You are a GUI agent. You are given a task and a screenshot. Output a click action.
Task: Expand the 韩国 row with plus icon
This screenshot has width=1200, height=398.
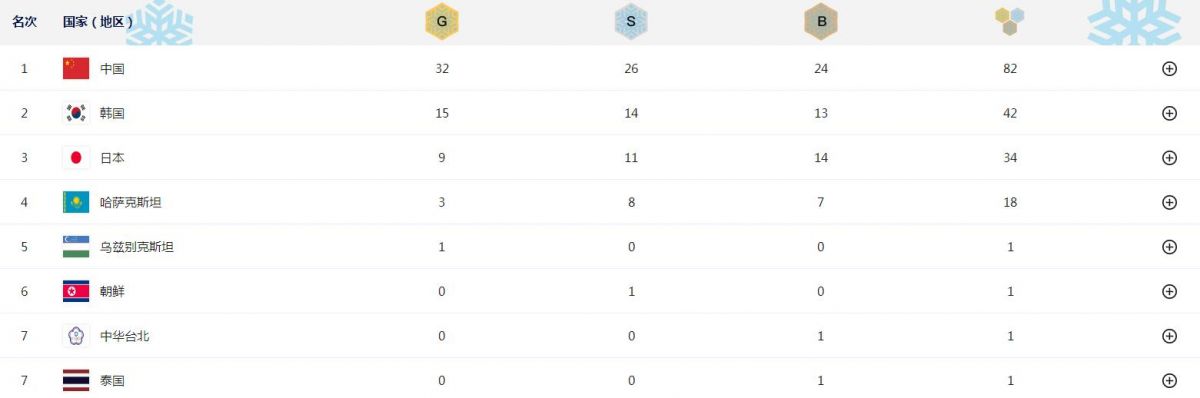tap(1169, 113)
